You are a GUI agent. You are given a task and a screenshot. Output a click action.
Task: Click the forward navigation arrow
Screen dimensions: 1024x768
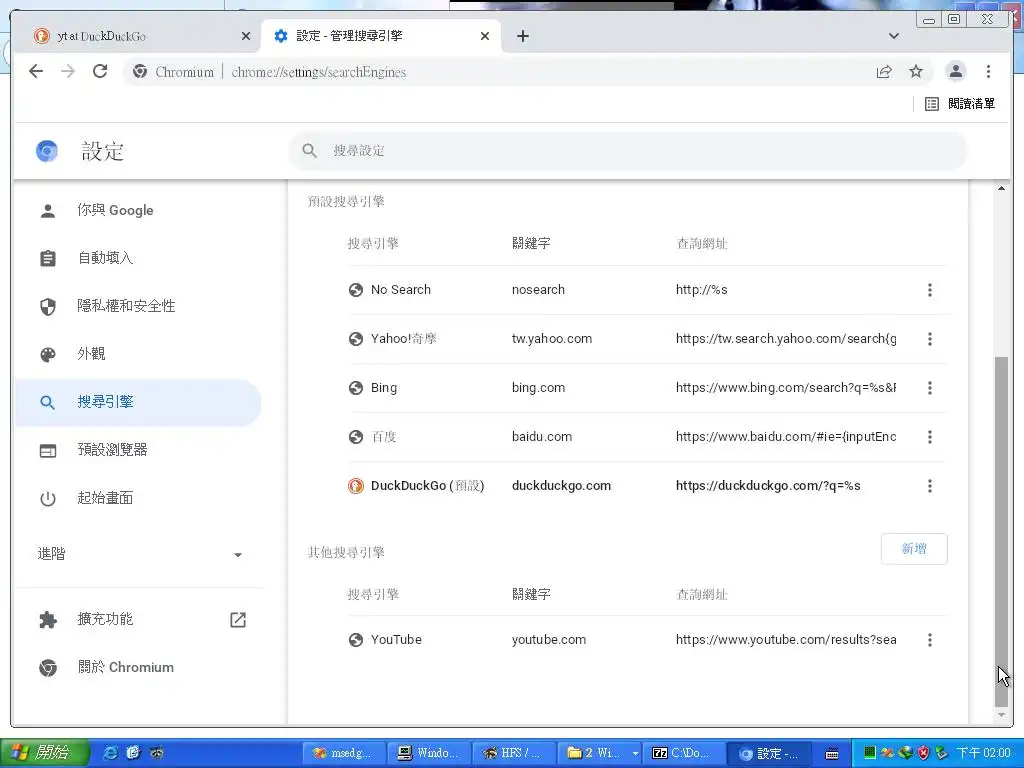68,71
